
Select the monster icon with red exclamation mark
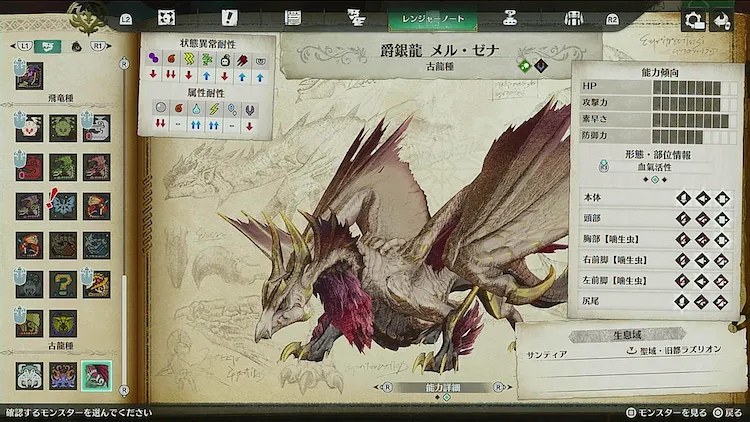click(63, 206)
